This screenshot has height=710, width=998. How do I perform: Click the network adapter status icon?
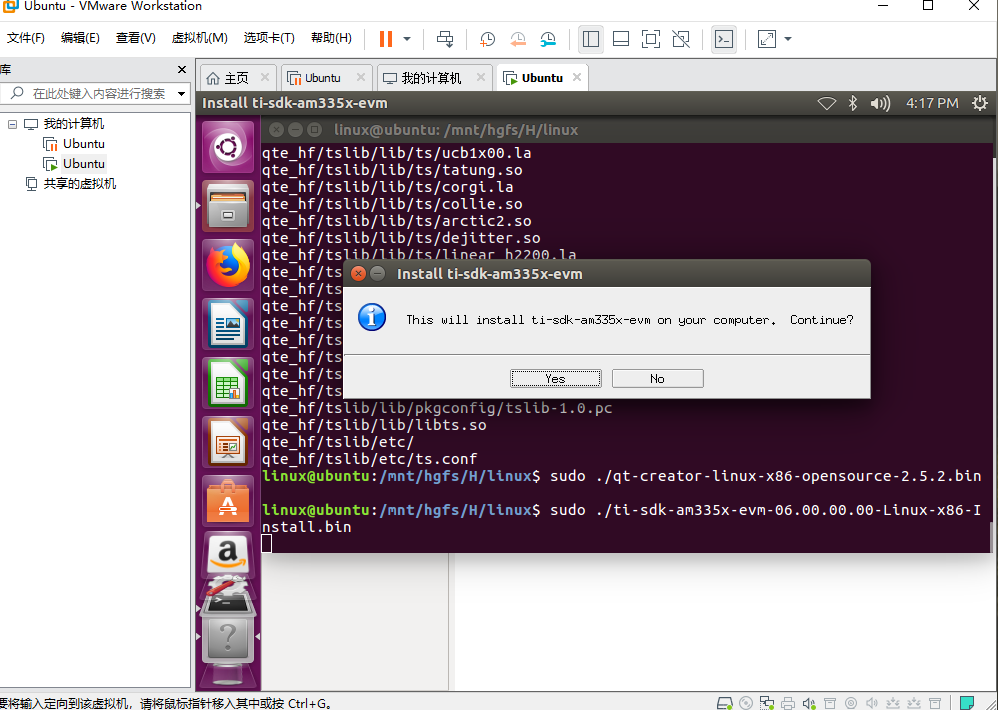click(767, 703)
